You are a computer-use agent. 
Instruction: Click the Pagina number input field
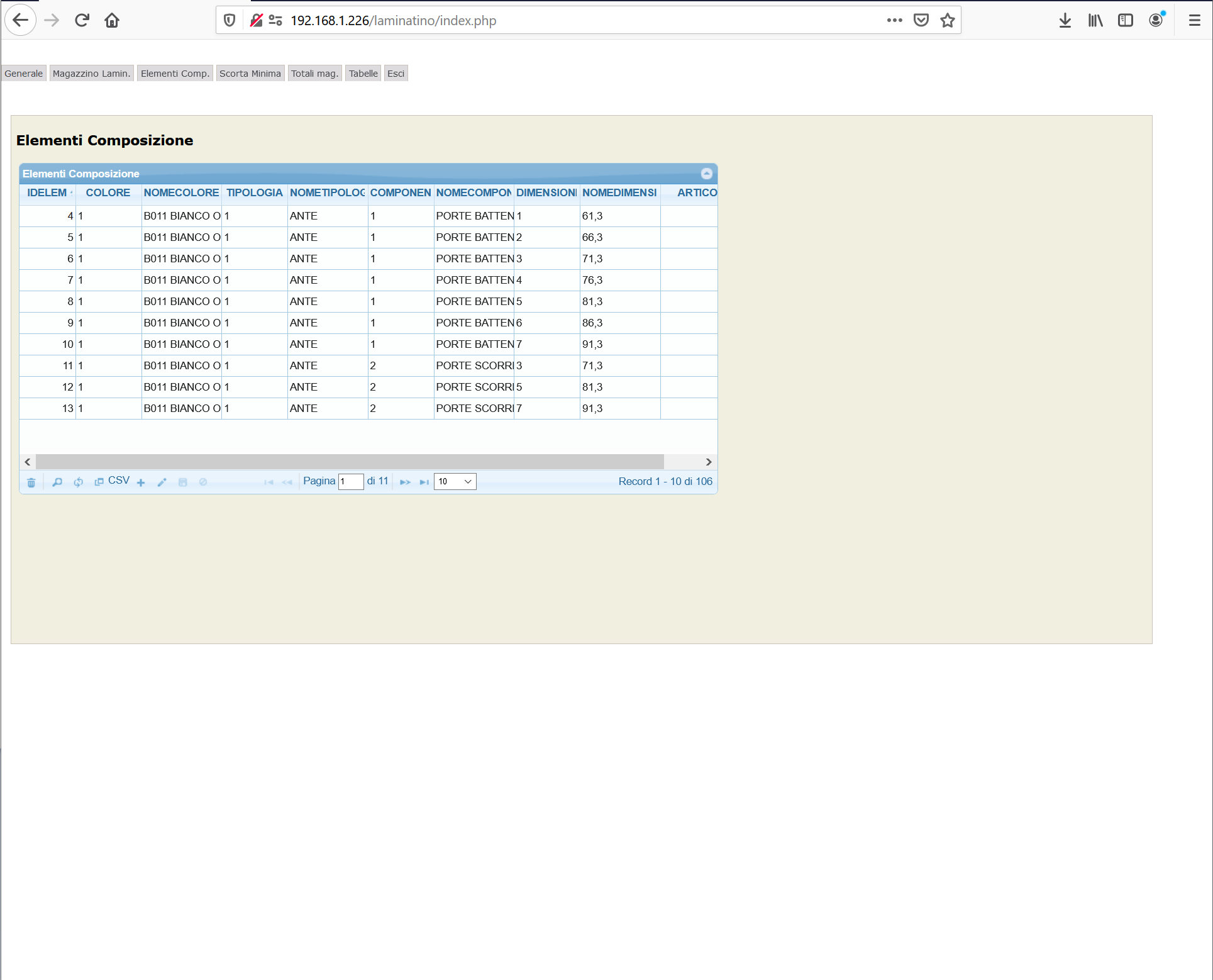click(351, 482)
